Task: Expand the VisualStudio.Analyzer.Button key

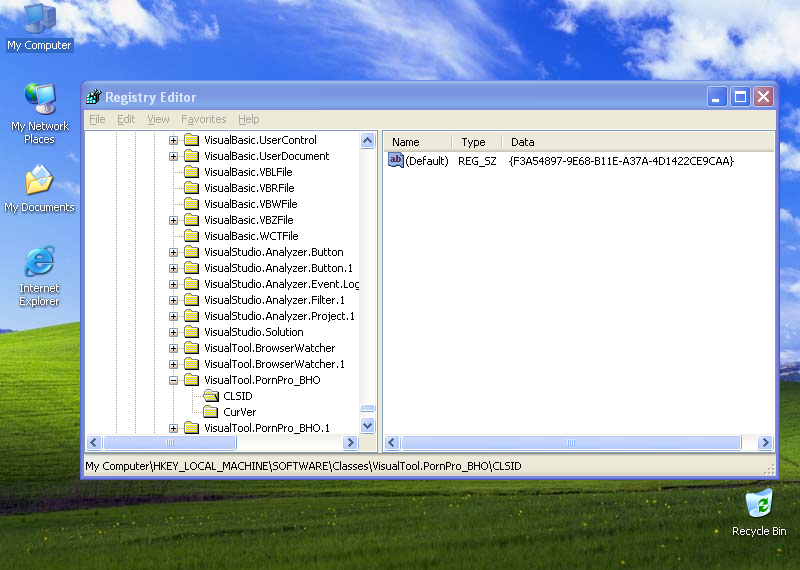Action: [x=173, y=252]
